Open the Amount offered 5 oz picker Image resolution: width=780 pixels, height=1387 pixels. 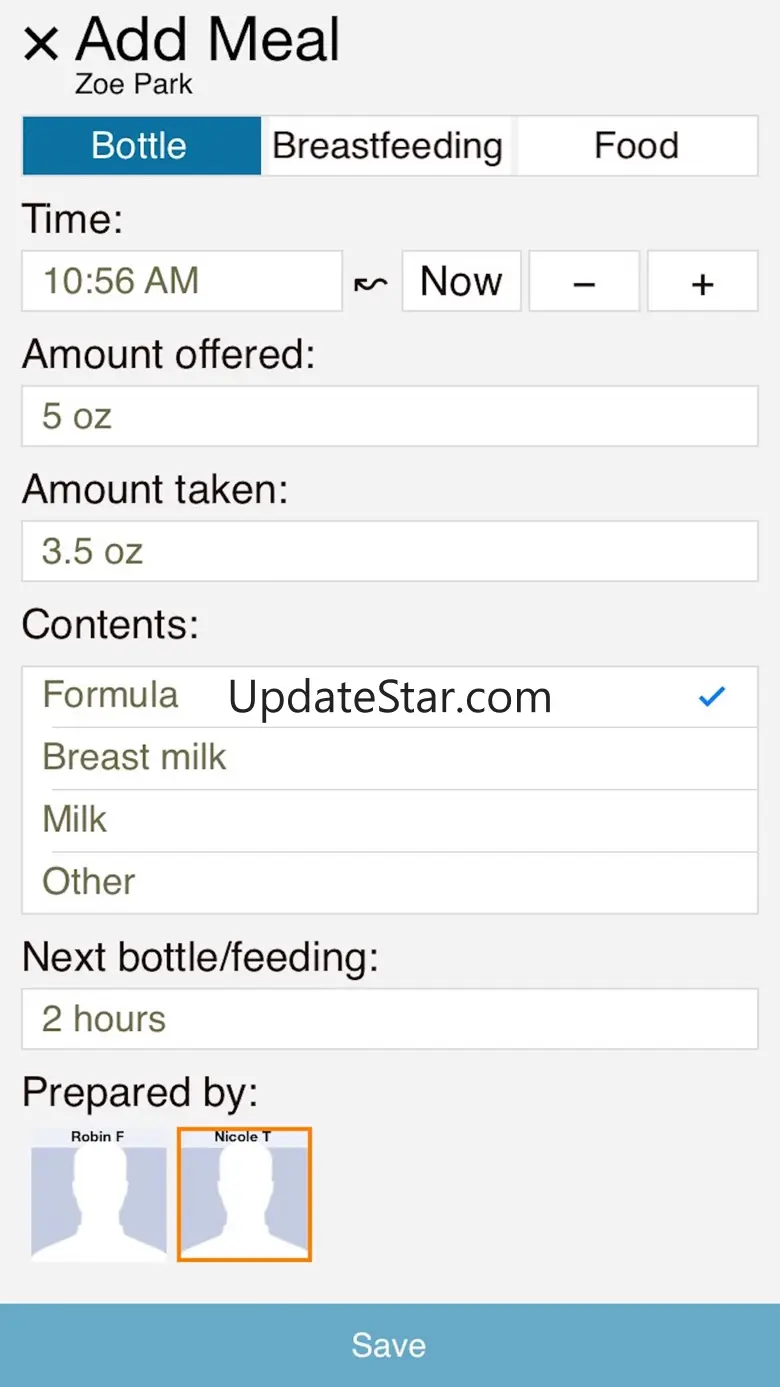(x=389, y=416)
